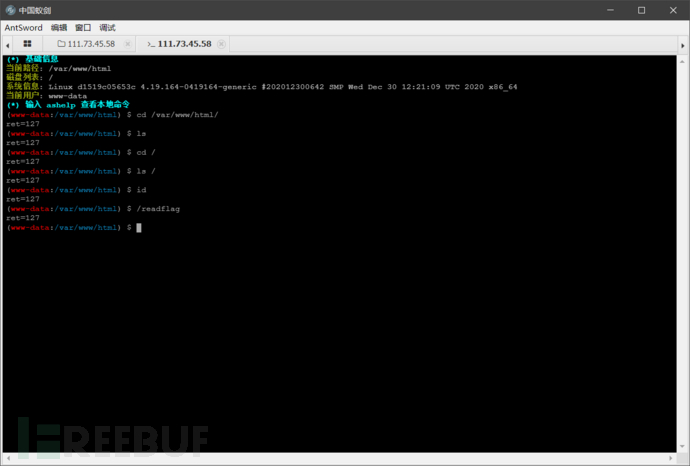690x466 pixels.
Task: Open the AntSword menu
Action: coord(23,28)
